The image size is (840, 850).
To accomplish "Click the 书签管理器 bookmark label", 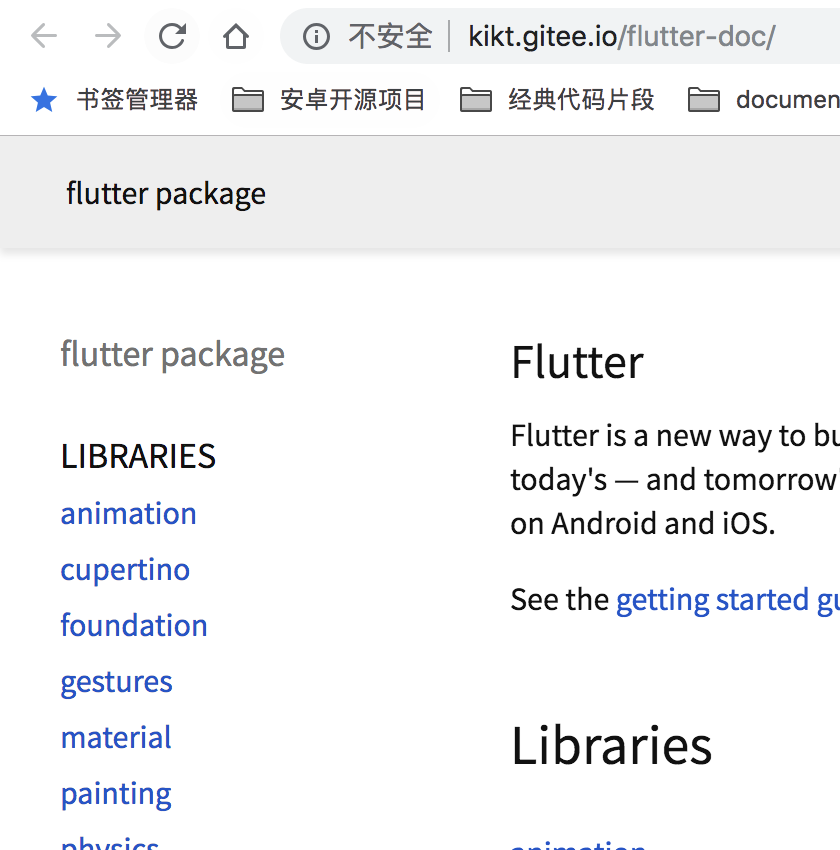I will 138,100.
